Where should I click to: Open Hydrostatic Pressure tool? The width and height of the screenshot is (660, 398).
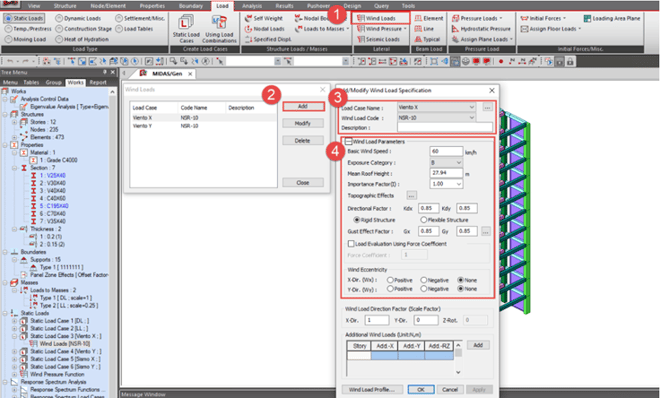[481, 29]
